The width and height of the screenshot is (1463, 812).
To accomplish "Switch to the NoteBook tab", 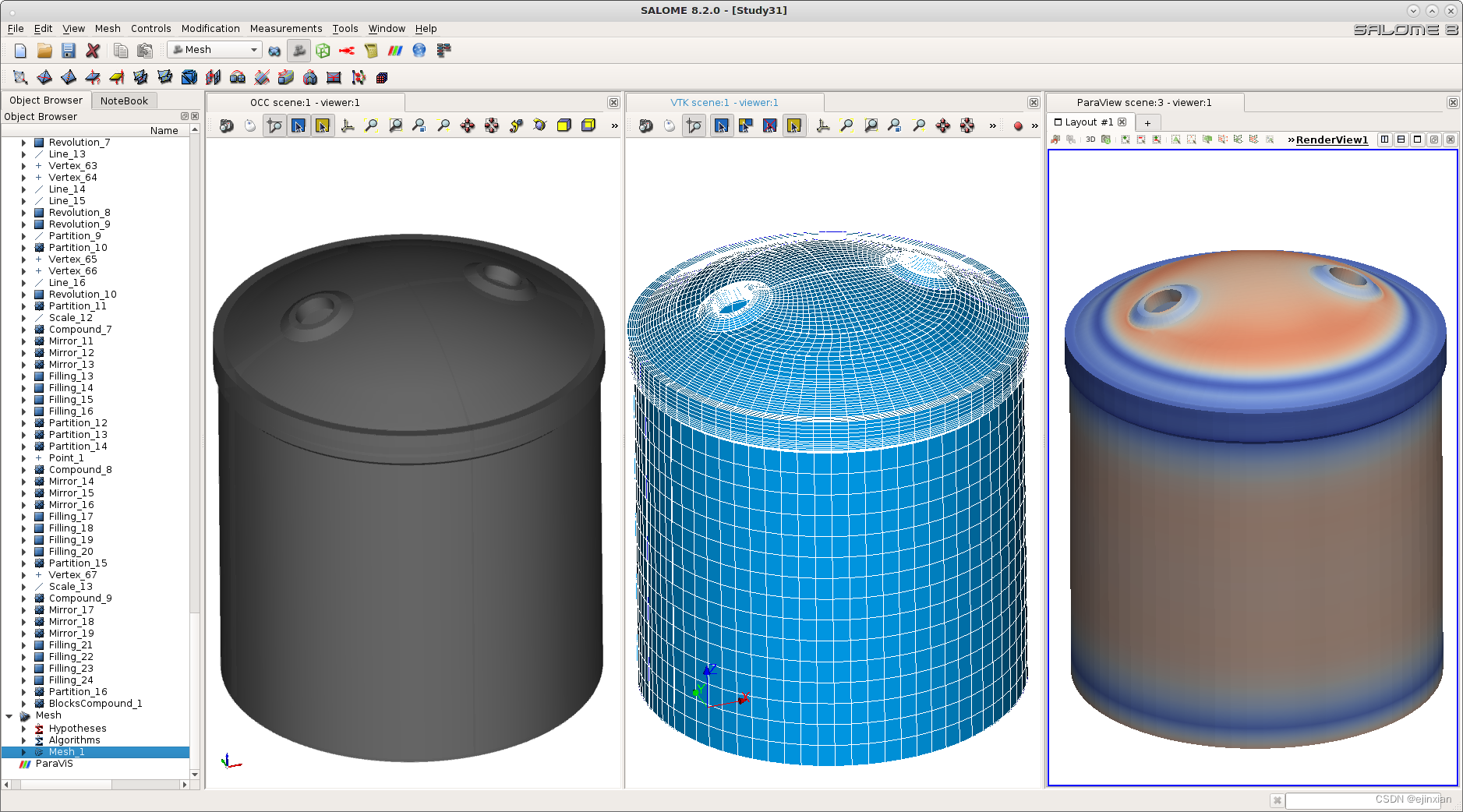I will (x=124, y=101).
